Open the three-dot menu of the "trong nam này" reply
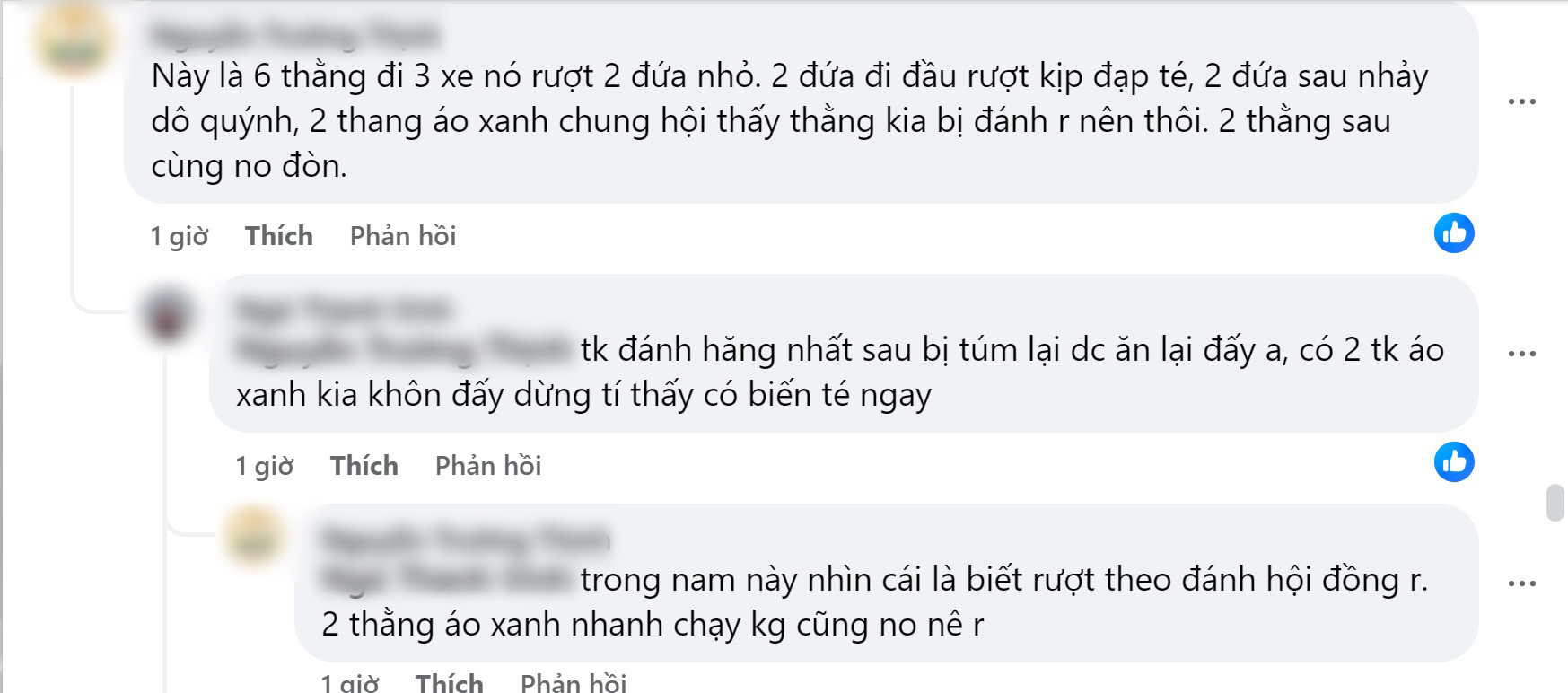 1521,583
